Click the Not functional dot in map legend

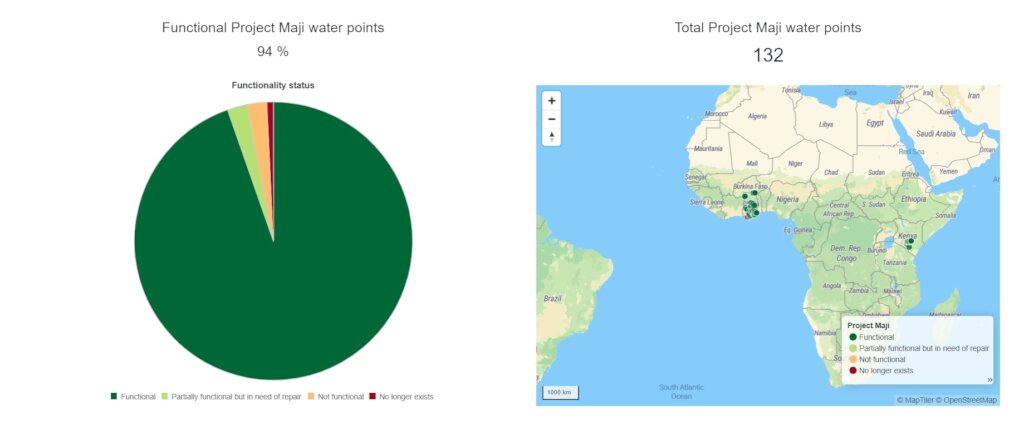click(852, 359)
